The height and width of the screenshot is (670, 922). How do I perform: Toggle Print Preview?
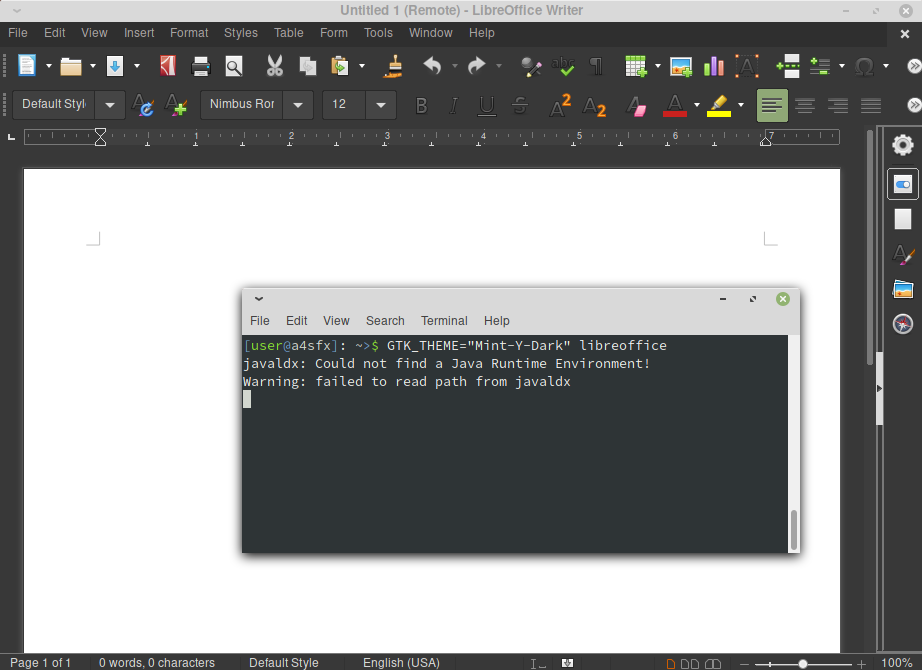[234, 66]
